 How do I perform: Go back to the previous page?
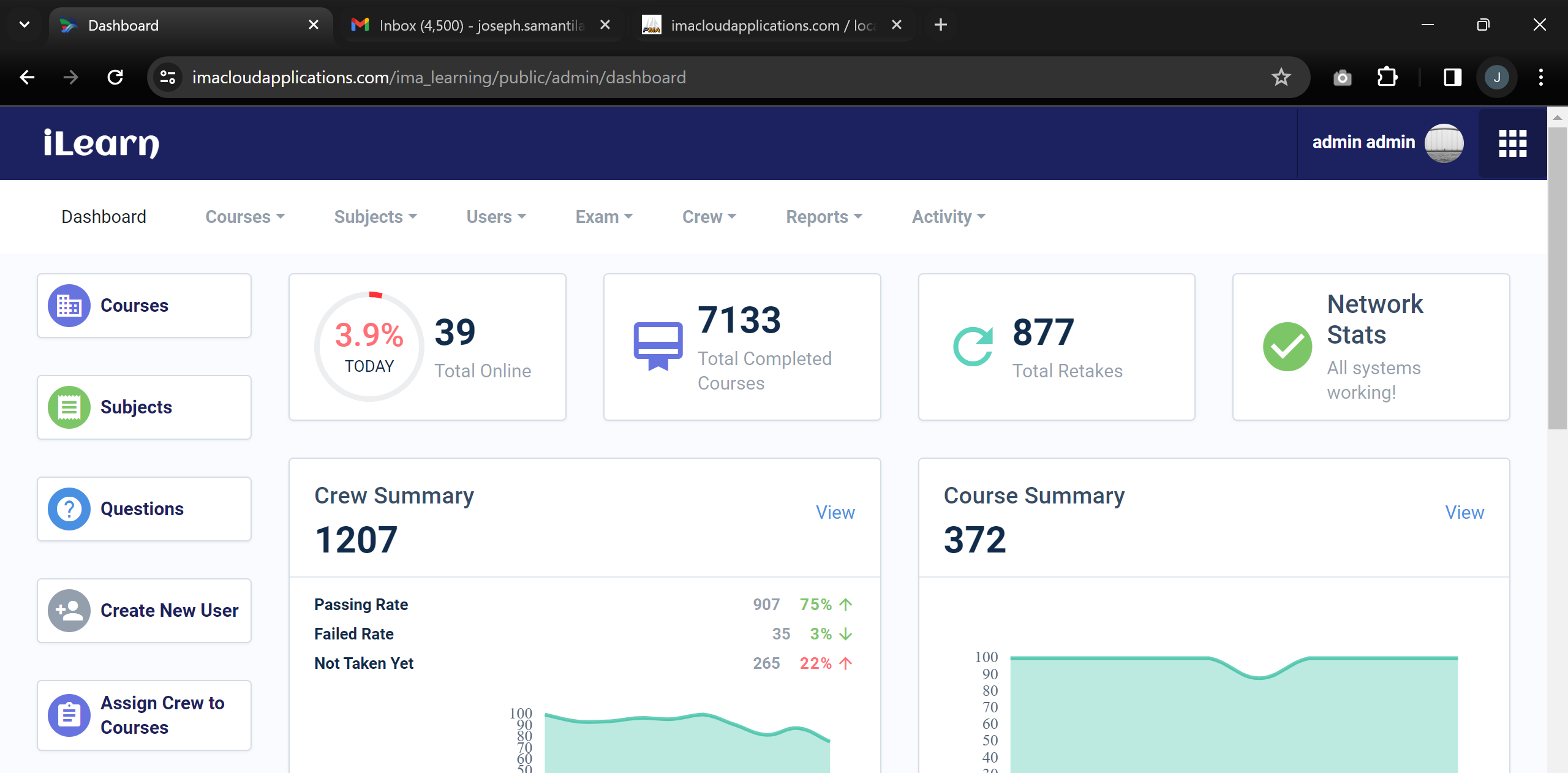pyautogui.click(x=27, y=77)
